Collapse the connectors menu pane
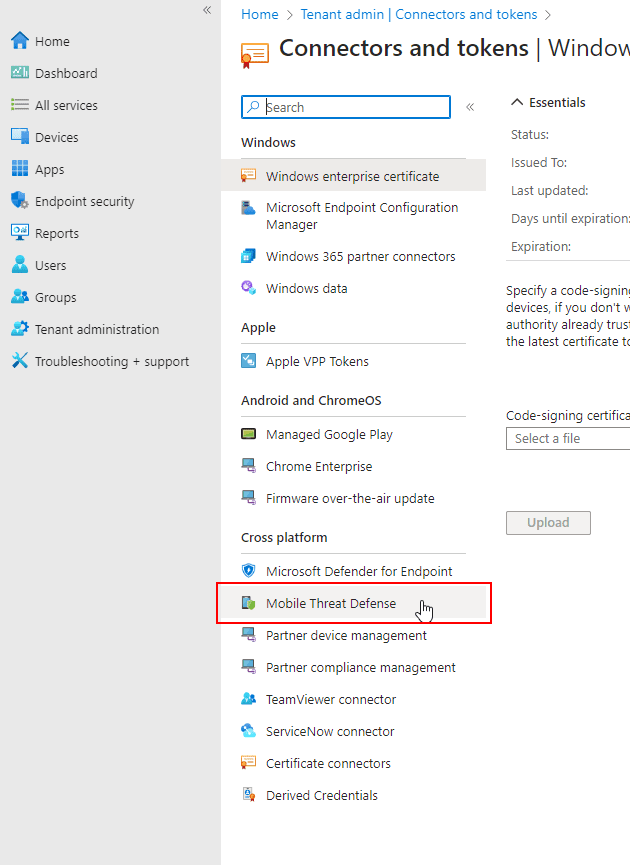630x865 pixels. (470, 107)
